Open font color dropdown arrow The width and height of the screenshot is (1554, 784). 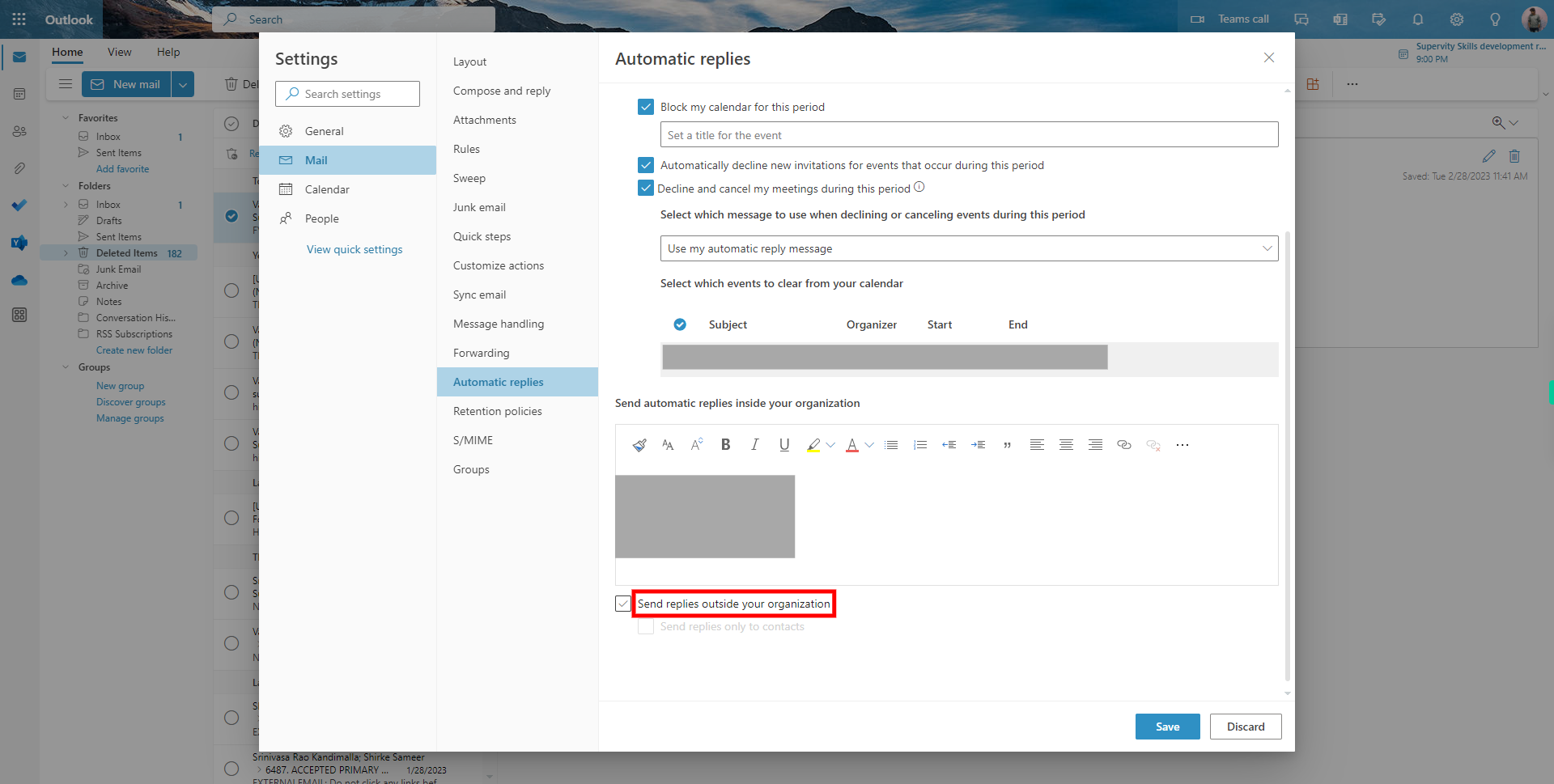(869, 445)
